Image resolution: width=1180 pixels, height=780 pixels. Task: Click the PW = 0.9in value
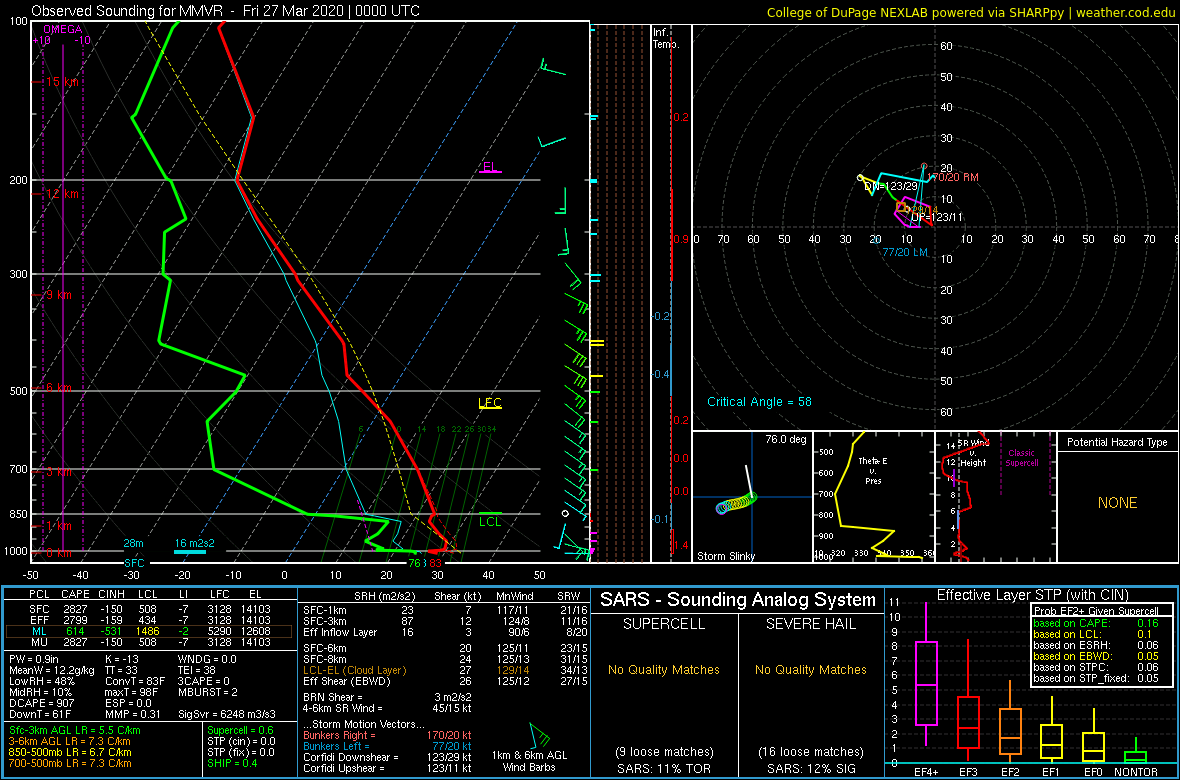[x=36, y=659]
